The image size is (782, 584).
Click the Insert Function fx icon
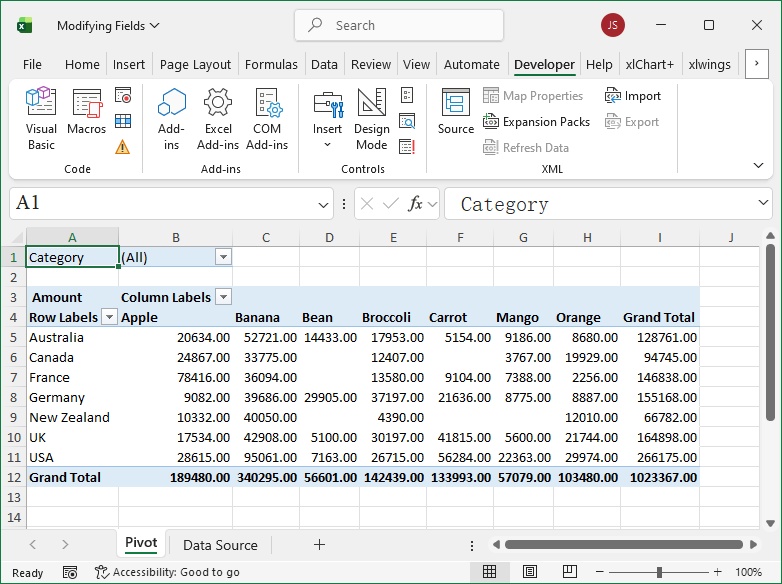415,204
